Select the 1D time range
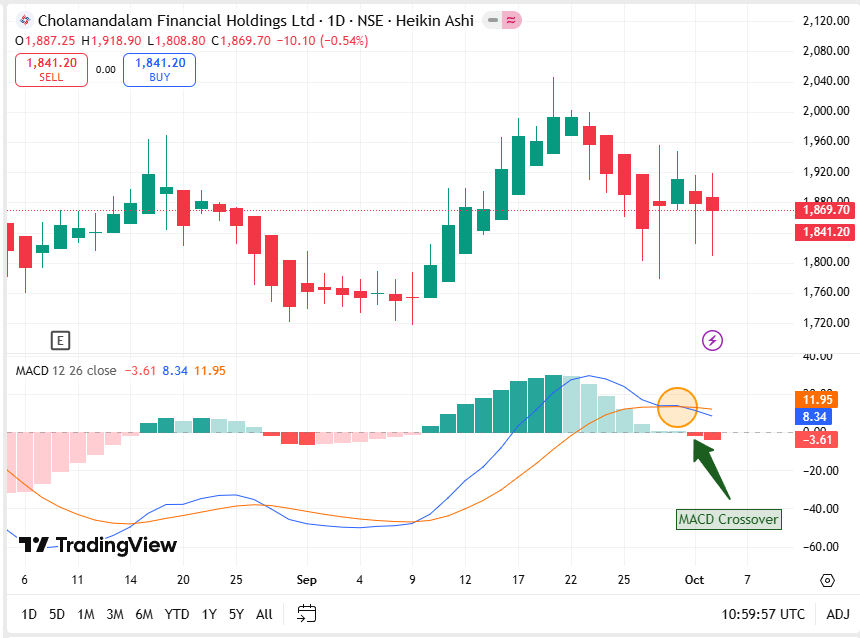 [x=29, y=614]
